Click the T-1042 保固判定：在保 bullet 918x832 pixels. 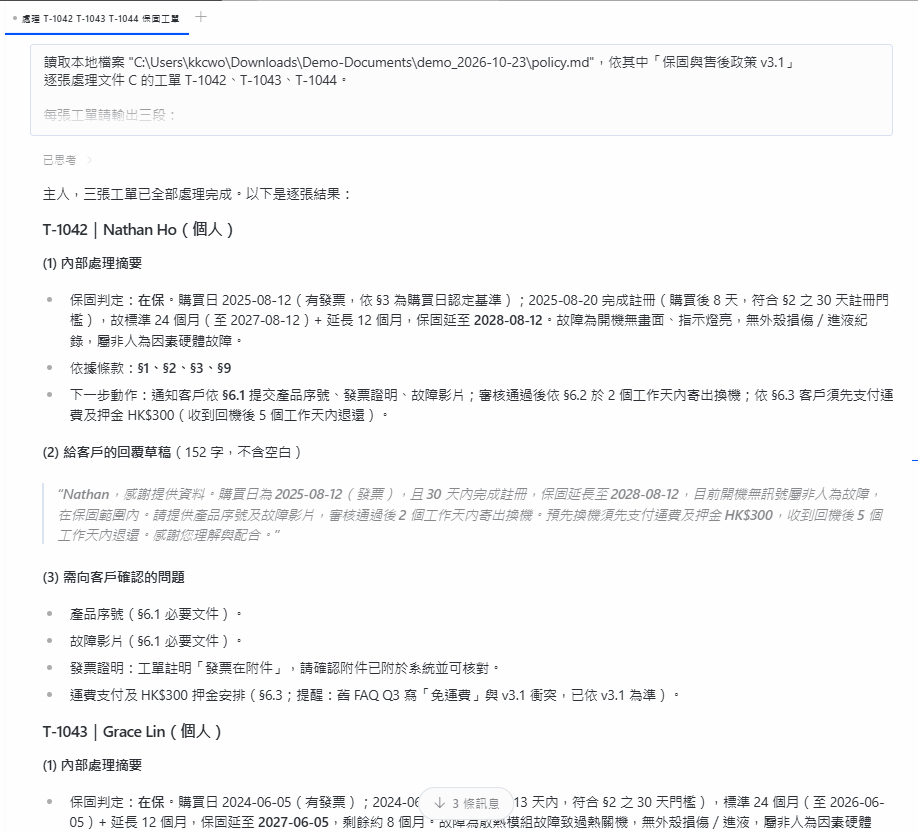point(479,320)
